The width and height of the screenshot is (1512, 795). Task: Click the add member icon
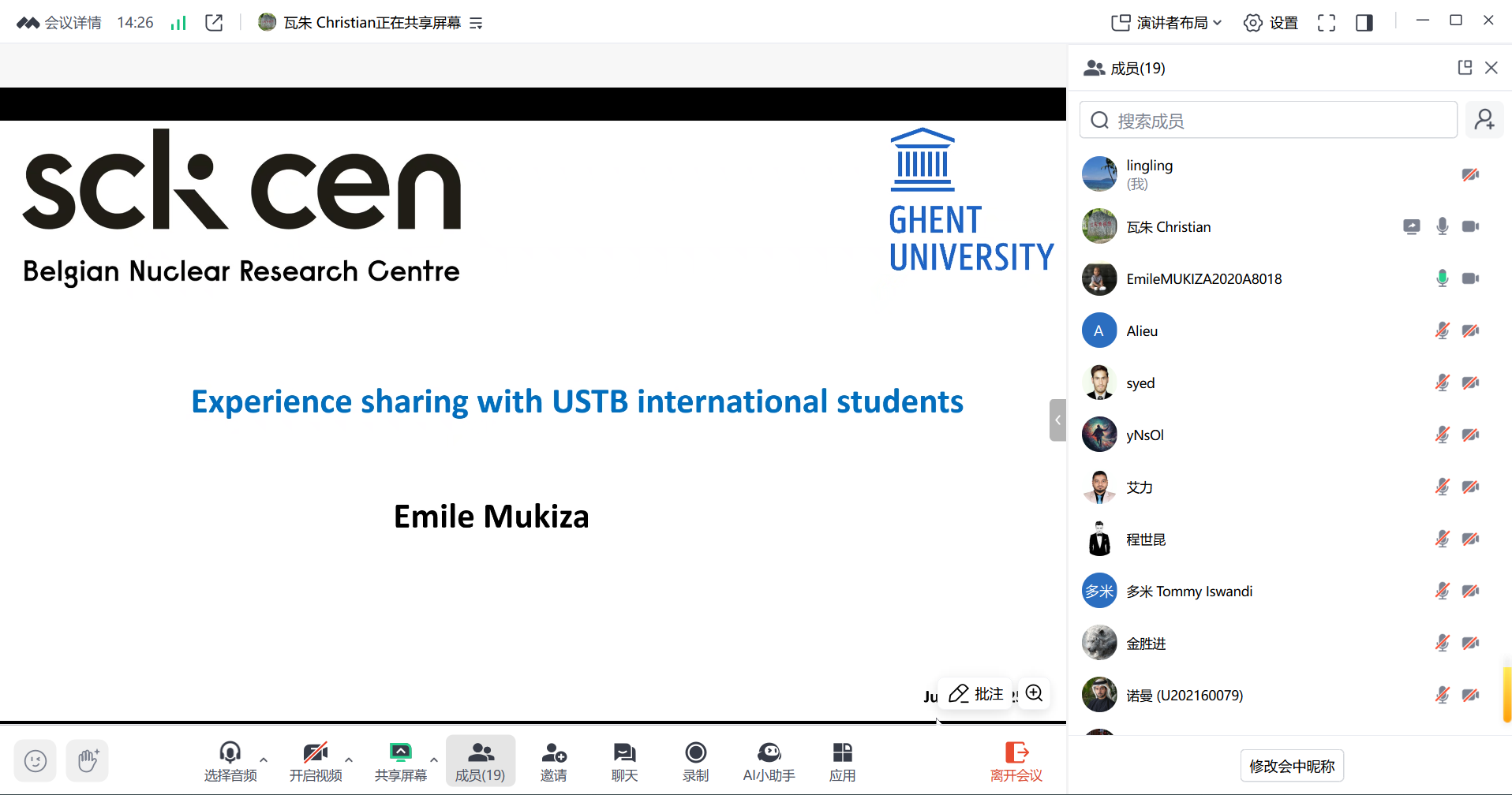pos(1484,120)
